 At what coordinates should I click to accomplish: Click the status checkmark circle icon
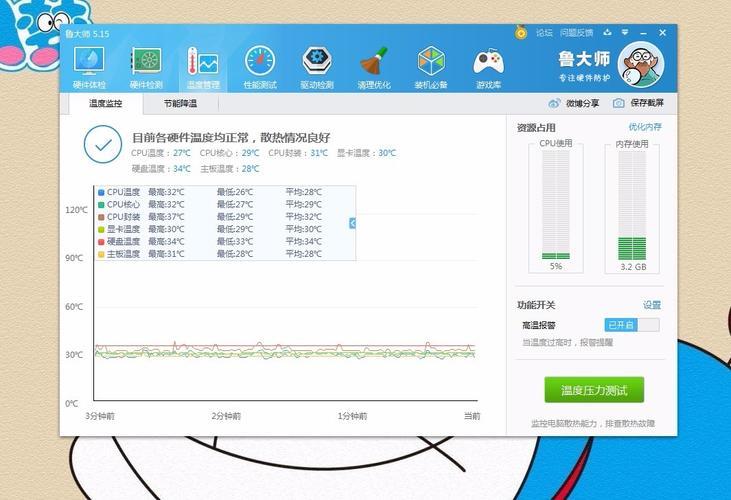[103, 144]
